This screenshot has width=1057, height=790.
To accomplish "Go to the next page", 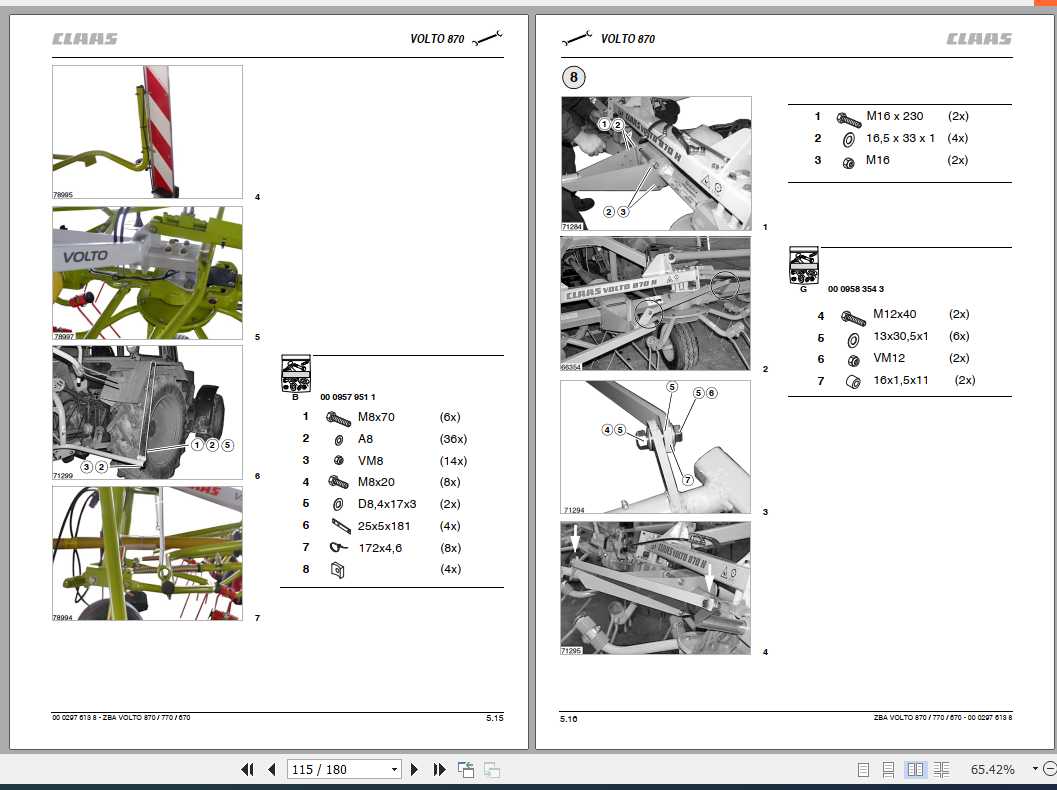I will pyautogui.click(x=414, y=769).
